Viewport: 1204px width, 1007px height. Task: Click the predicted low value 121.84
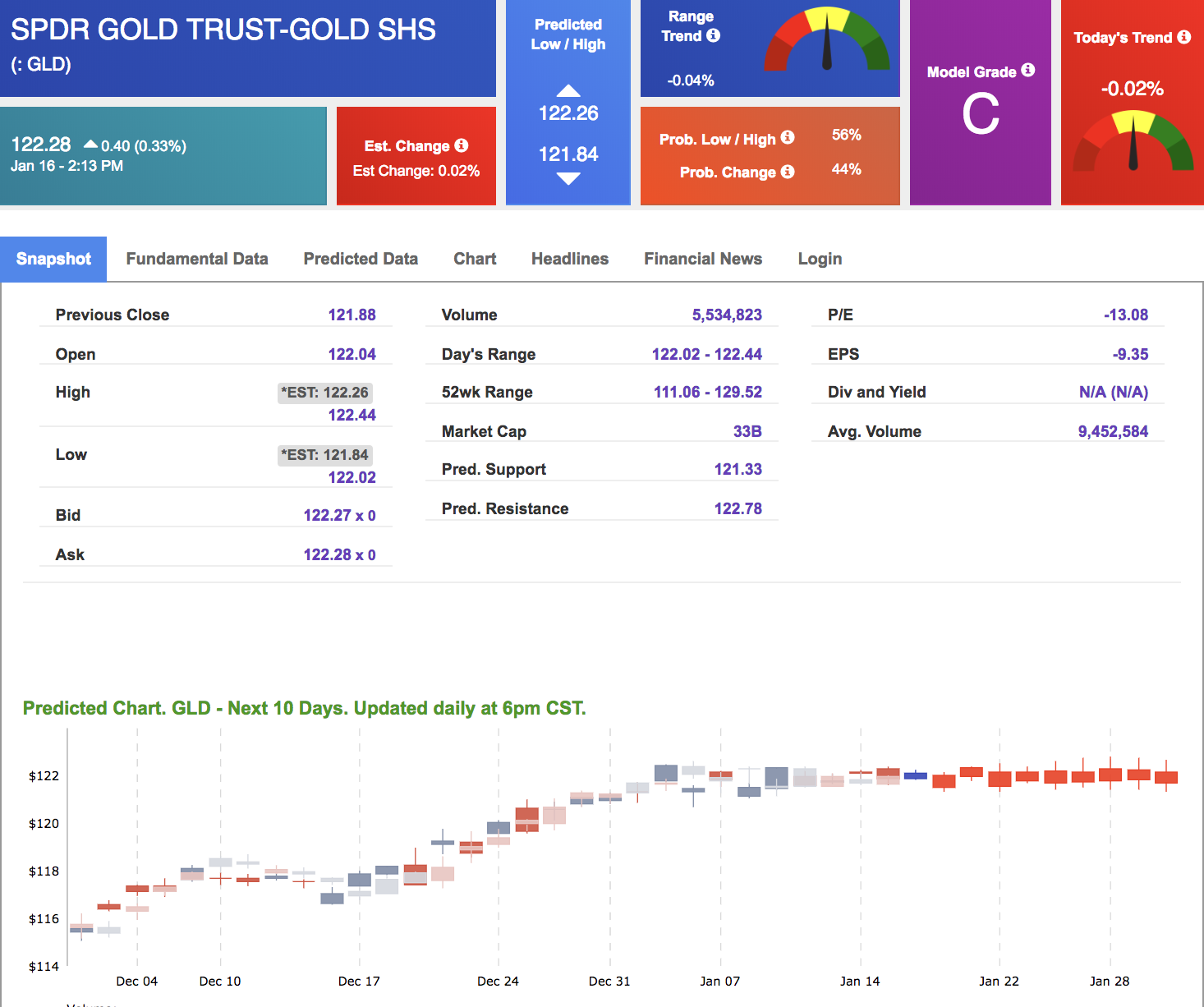click(568, 154)
